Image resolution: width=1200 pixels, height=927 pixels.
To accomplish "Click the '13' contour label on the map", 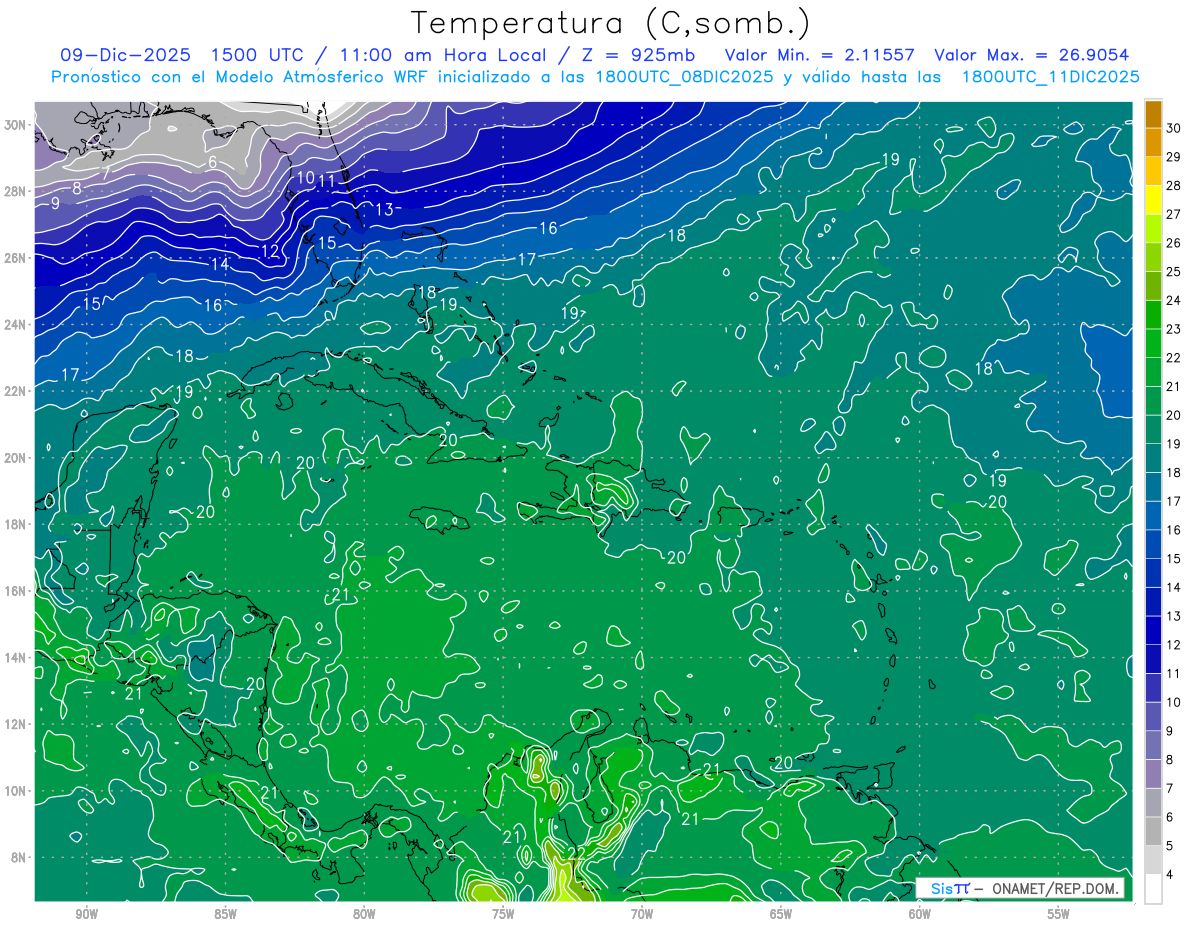I will point(385,209).
